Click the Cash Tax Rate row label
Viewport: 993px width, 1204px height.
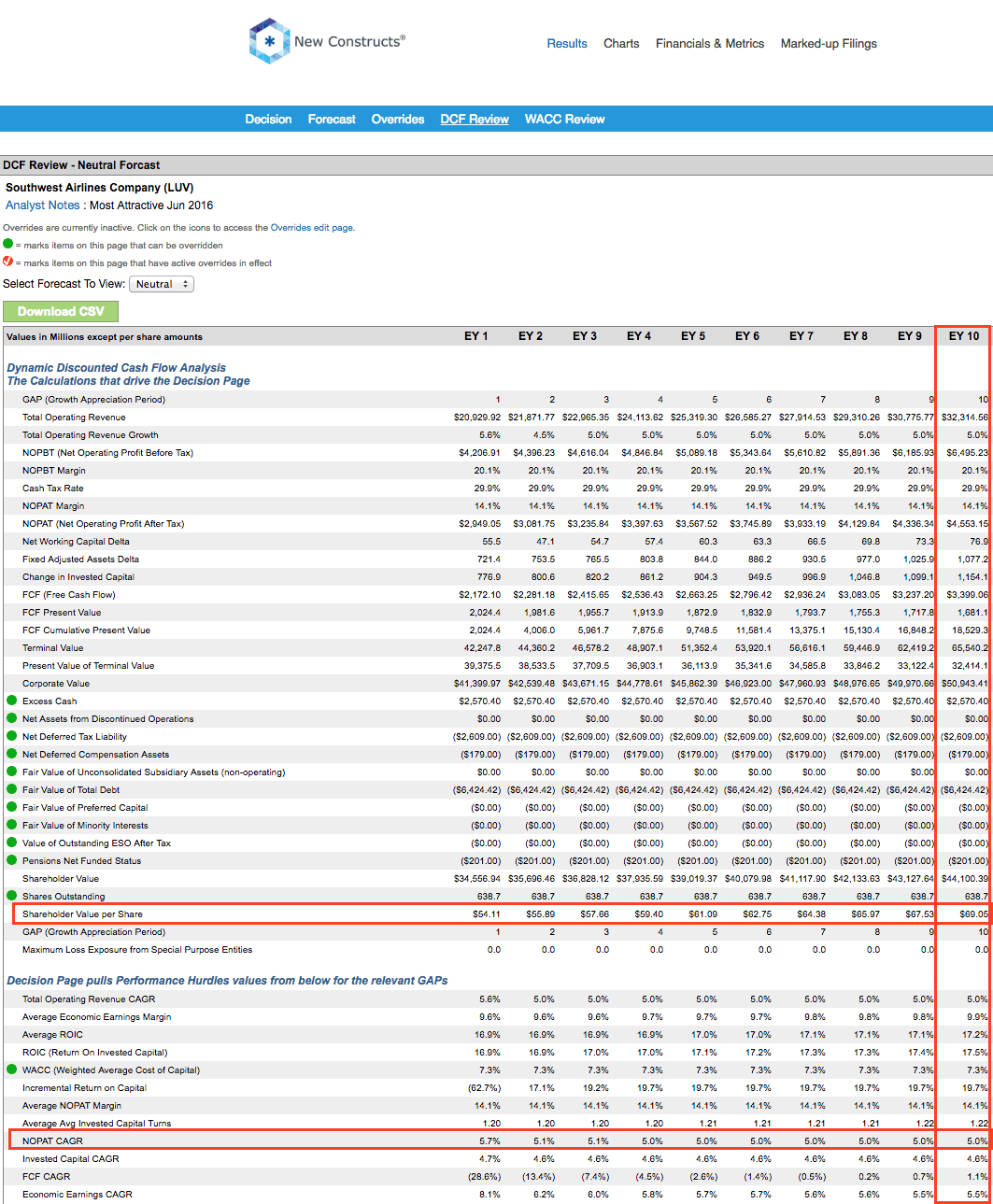[53, 489]
